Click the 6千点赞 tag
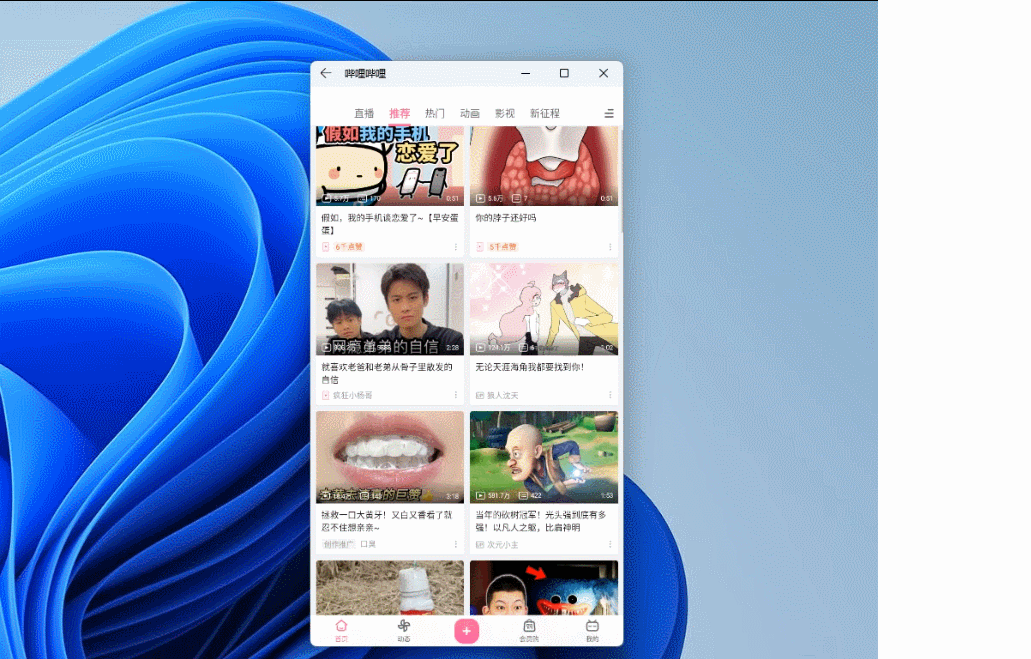 point(348,247)
